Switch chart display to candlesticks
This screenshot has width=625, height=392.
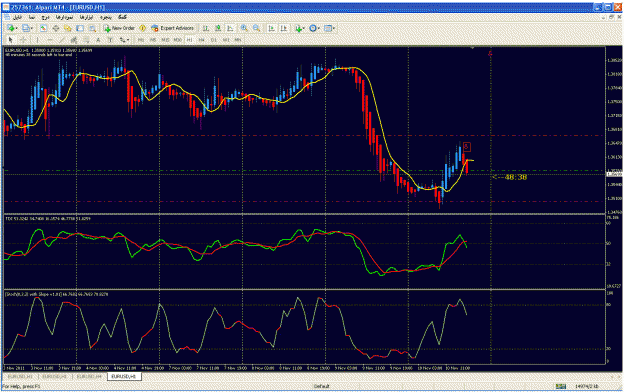(218, 28)
